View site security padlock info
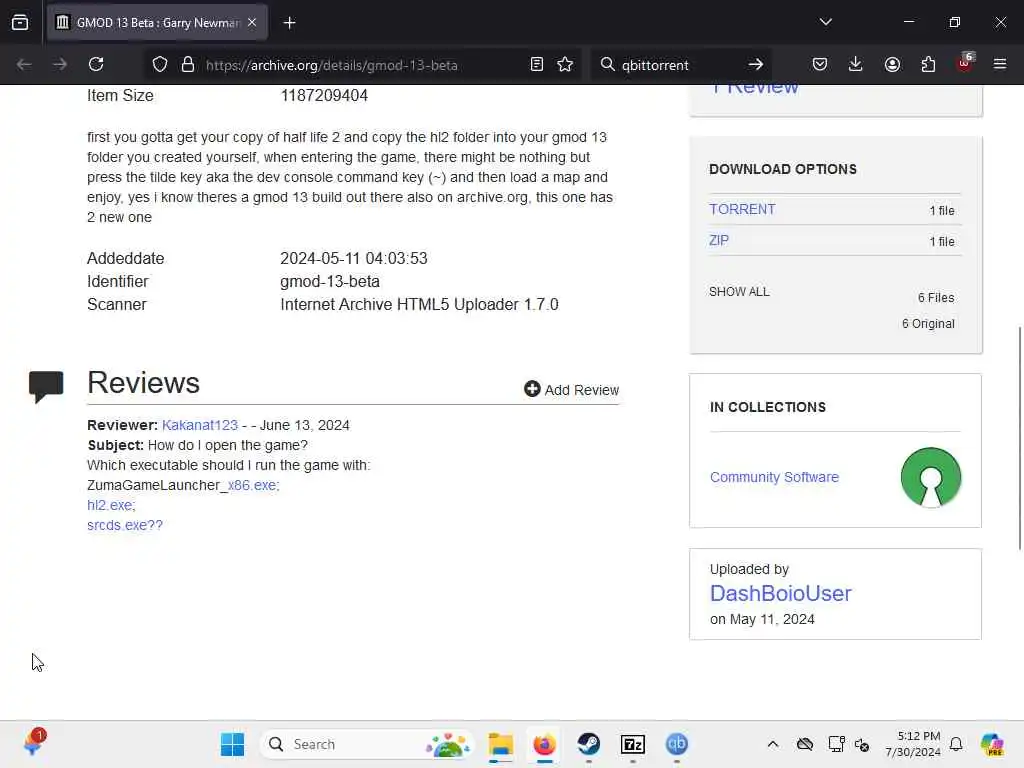This screenshot has height=768, width=1024. coord(188,65)
